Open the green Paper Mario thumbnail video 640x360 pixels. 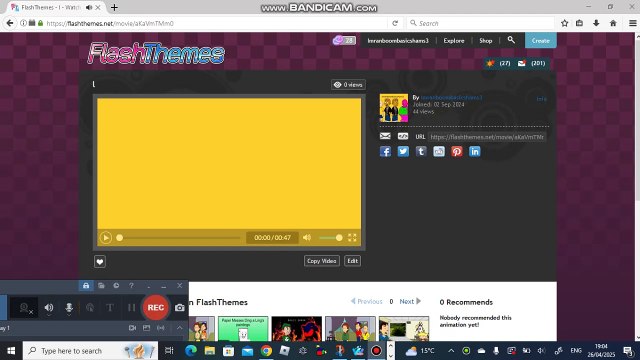point(243,329)
